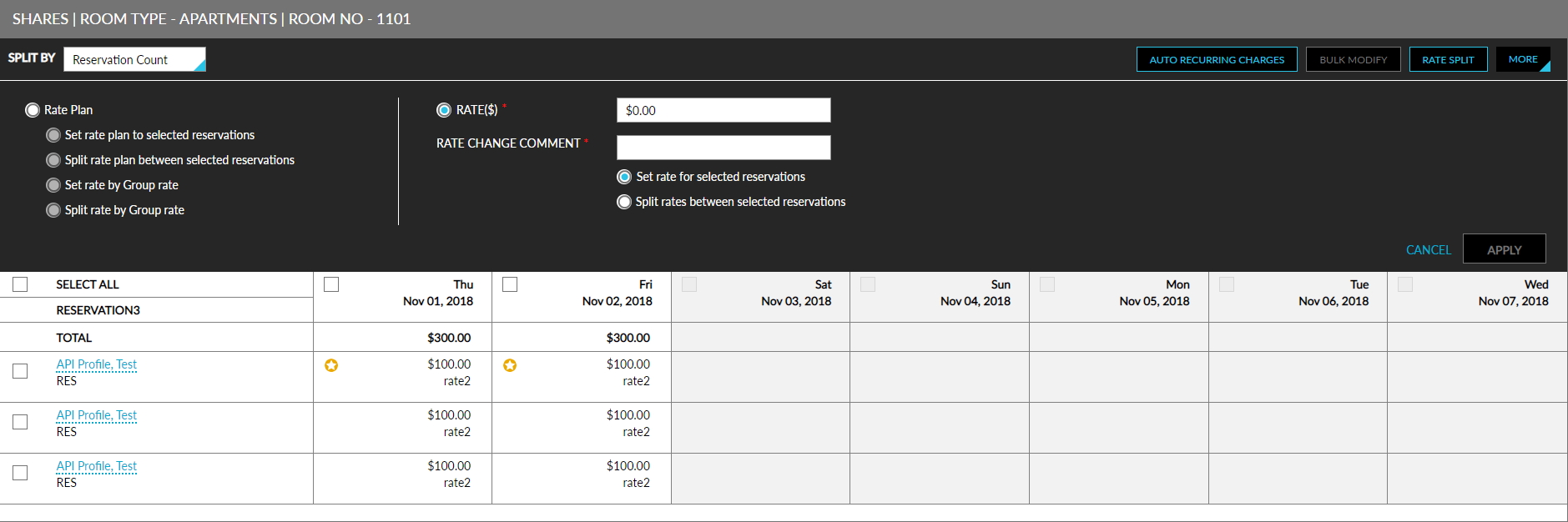Select the Rate($) radio button
The height and width of the screenshot is (522, 1568).
[x=444, y=110]
